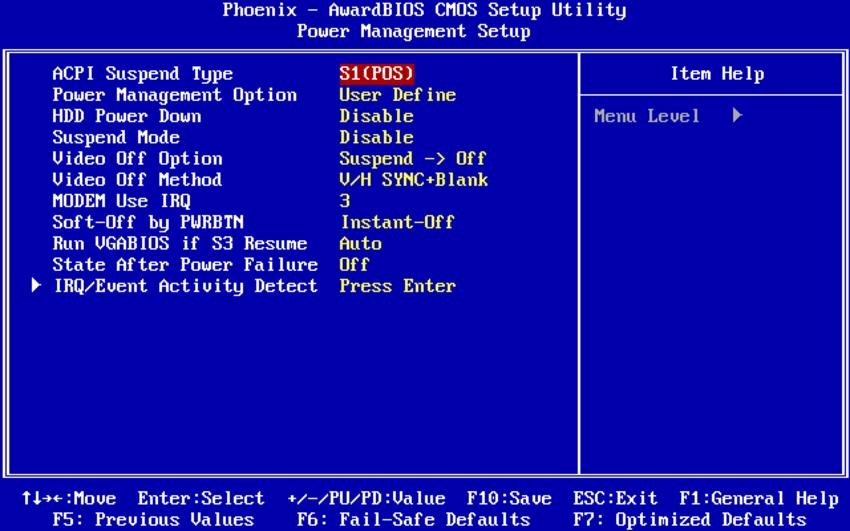The width and height of the screenshot is (850, 531).
Task: Click the F7: Optimized Defaults hint
Action: click(690, 520)
